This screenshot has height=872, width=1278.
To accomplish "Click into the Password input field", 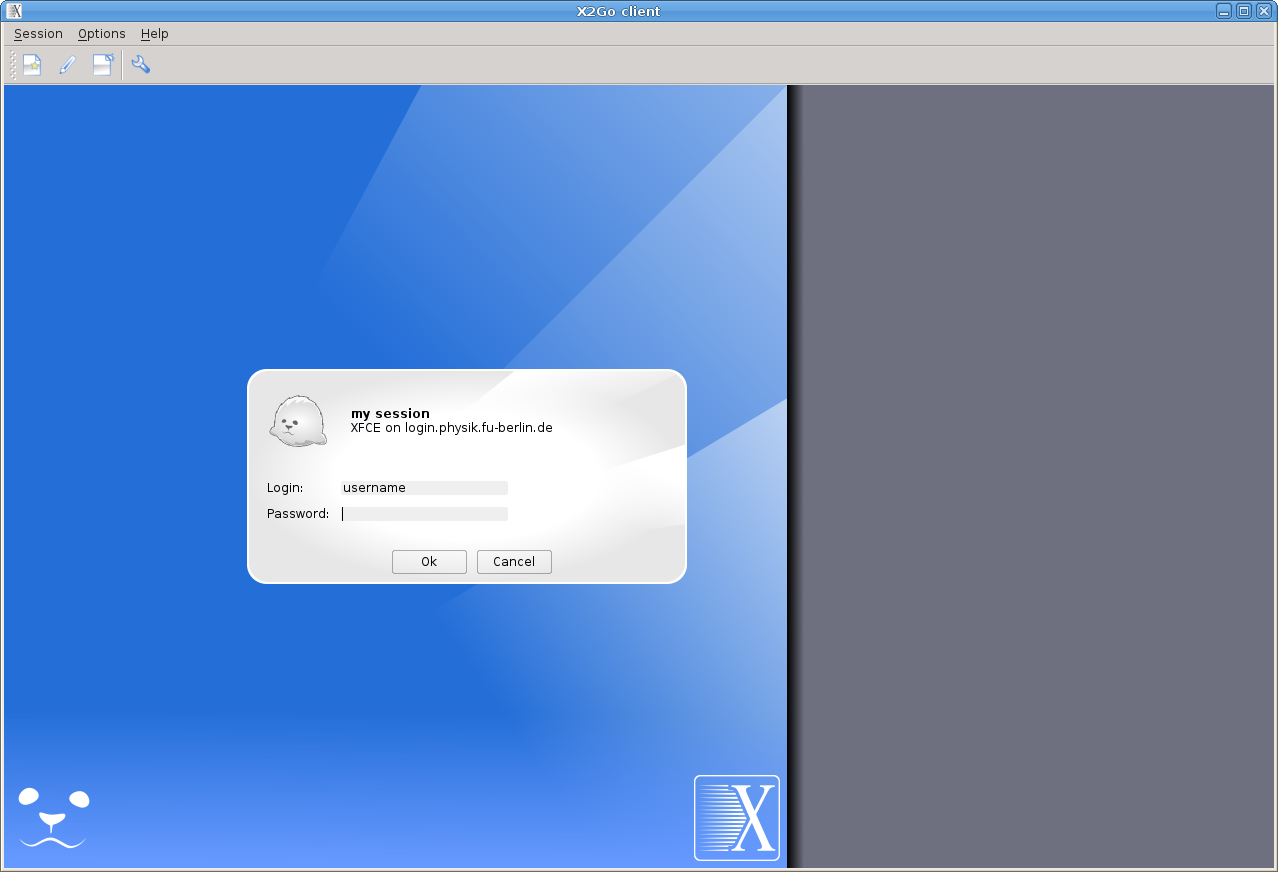I will [x=424, y=514].
